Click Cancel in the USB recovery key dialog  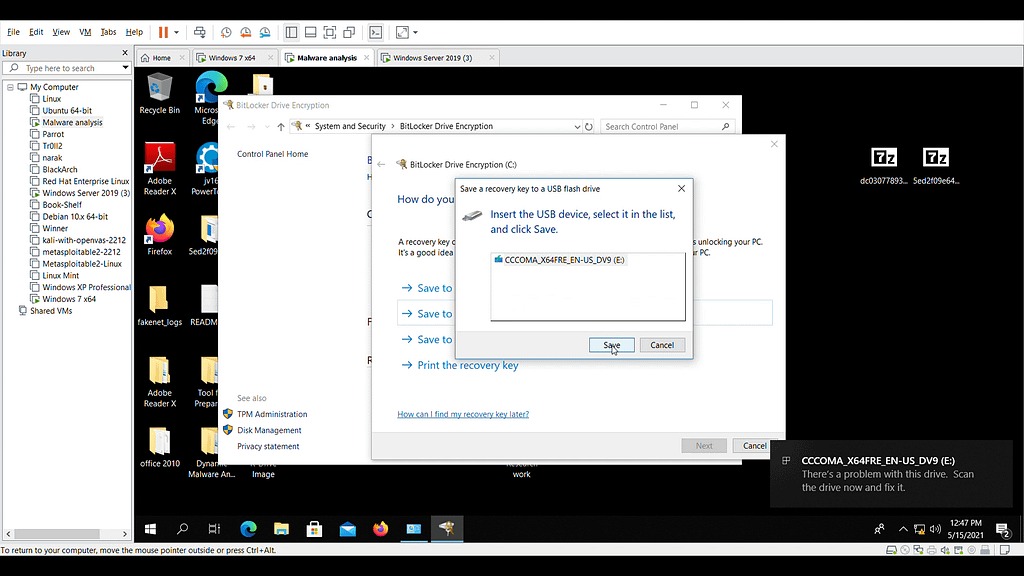coord(662,345)
